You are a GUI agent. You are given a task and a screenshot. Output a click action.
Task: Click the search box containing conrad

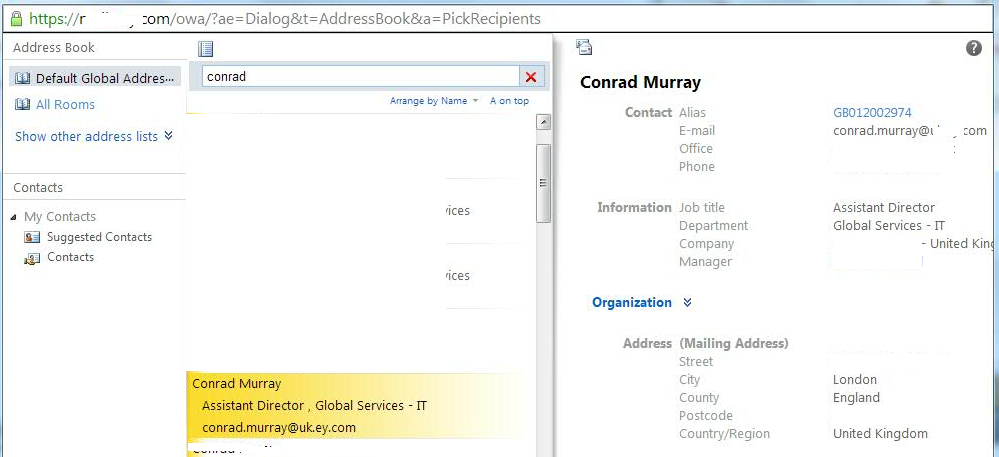click(x=361, y=76)
